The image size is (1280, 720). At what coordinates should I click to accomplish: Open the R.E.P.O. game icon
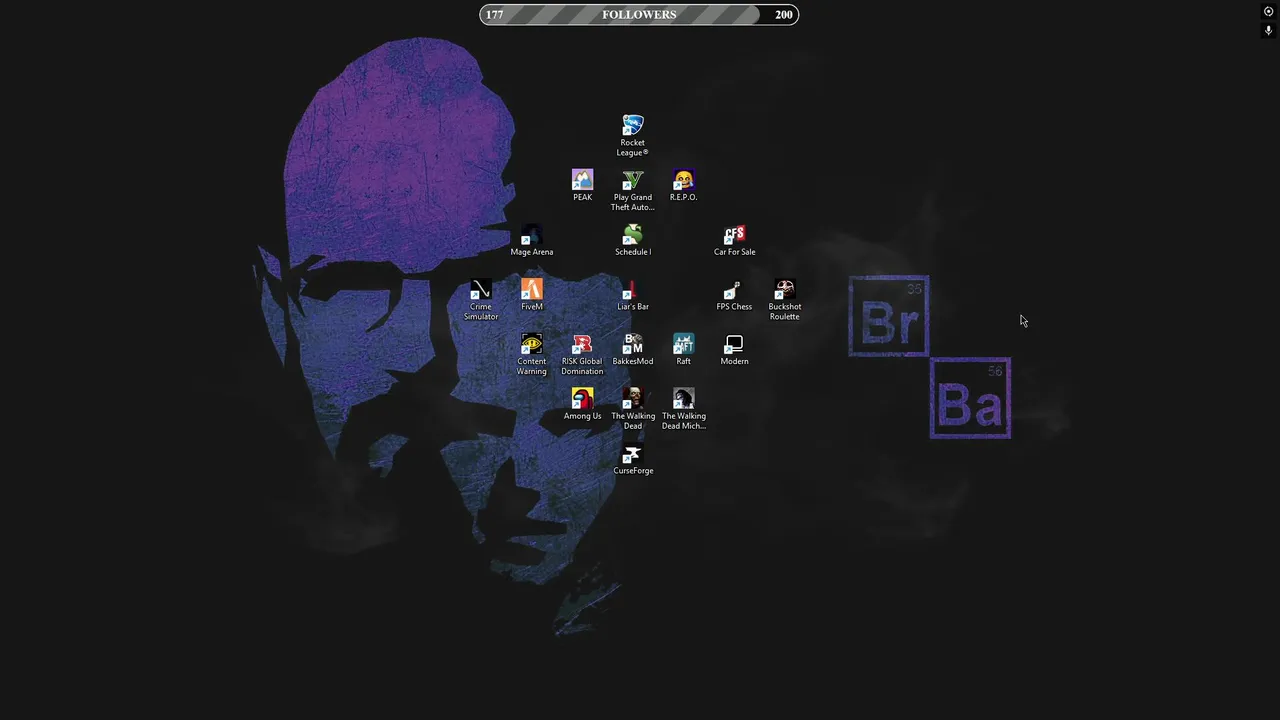pyautogui.click(x=683, y=185)
